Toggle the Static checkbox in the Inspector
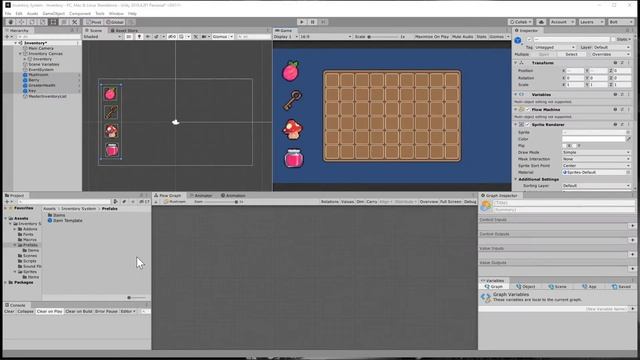 [x=613, y=39]
